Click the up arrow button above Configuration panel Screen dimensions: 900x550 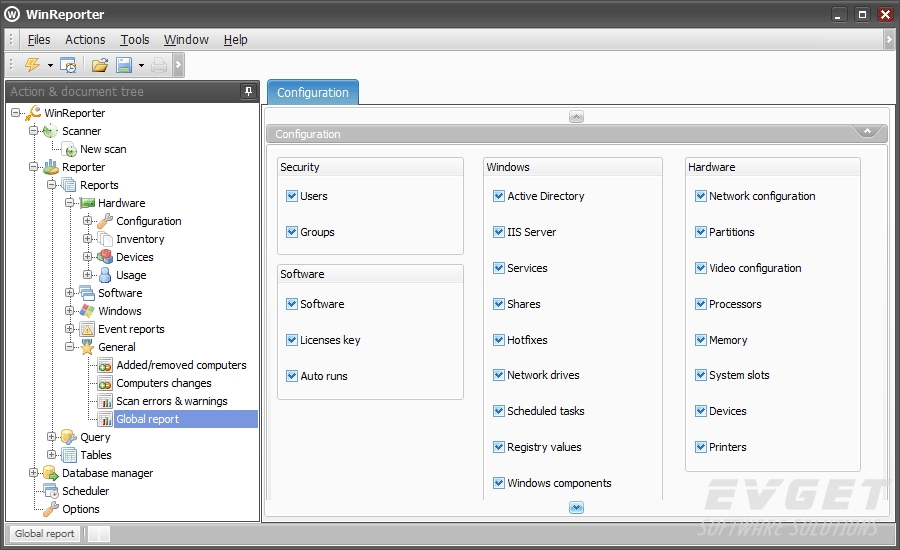[576, 117]
